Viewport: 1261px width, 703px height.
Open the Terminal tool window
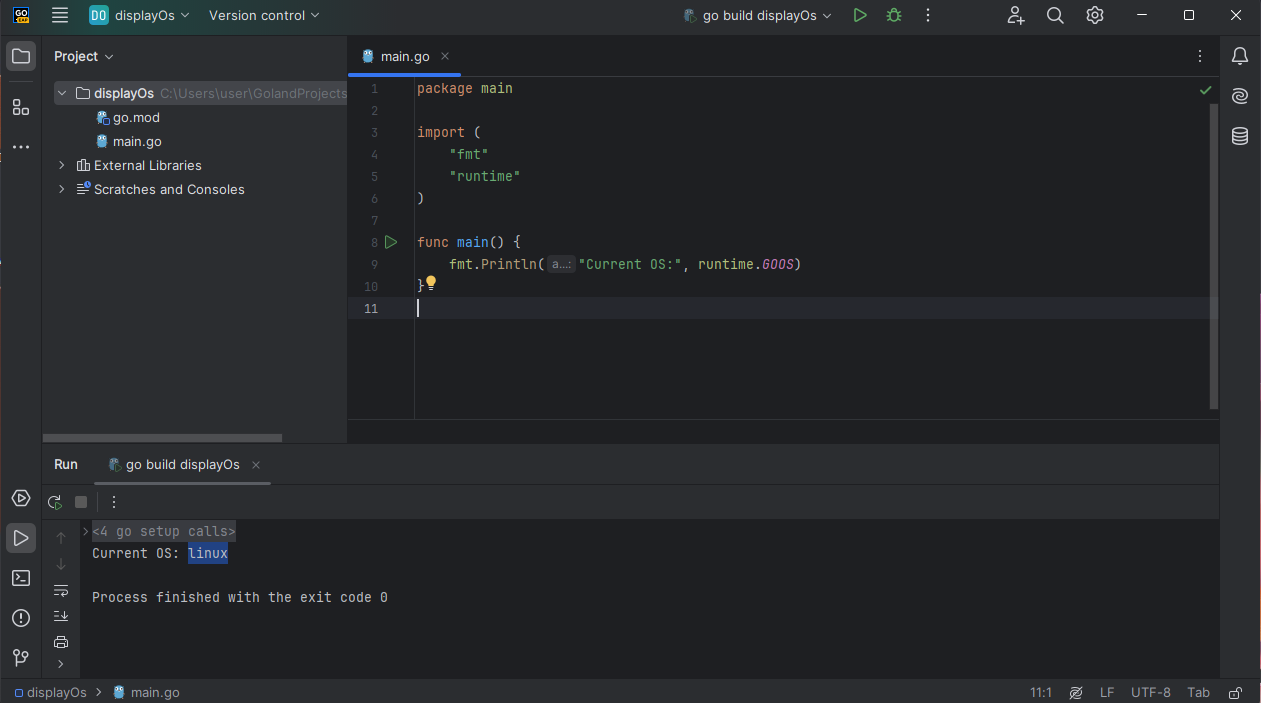click(x=20, y=578)
